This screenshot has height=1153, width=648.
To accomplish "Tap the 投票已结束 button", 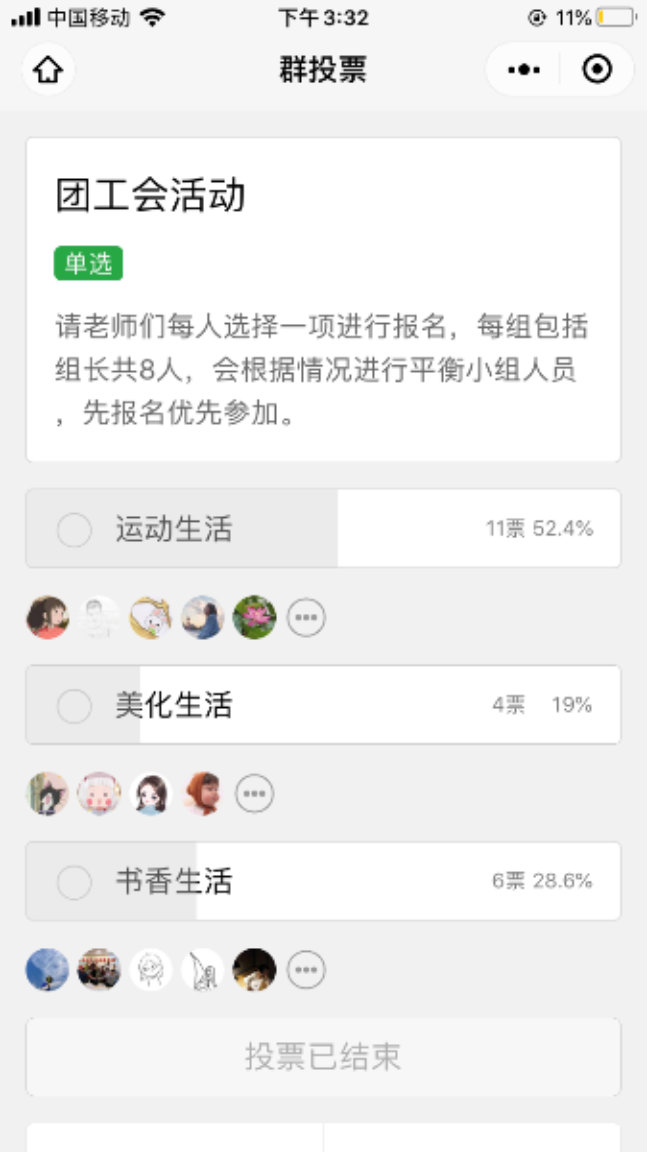I will pos(323,1057).
